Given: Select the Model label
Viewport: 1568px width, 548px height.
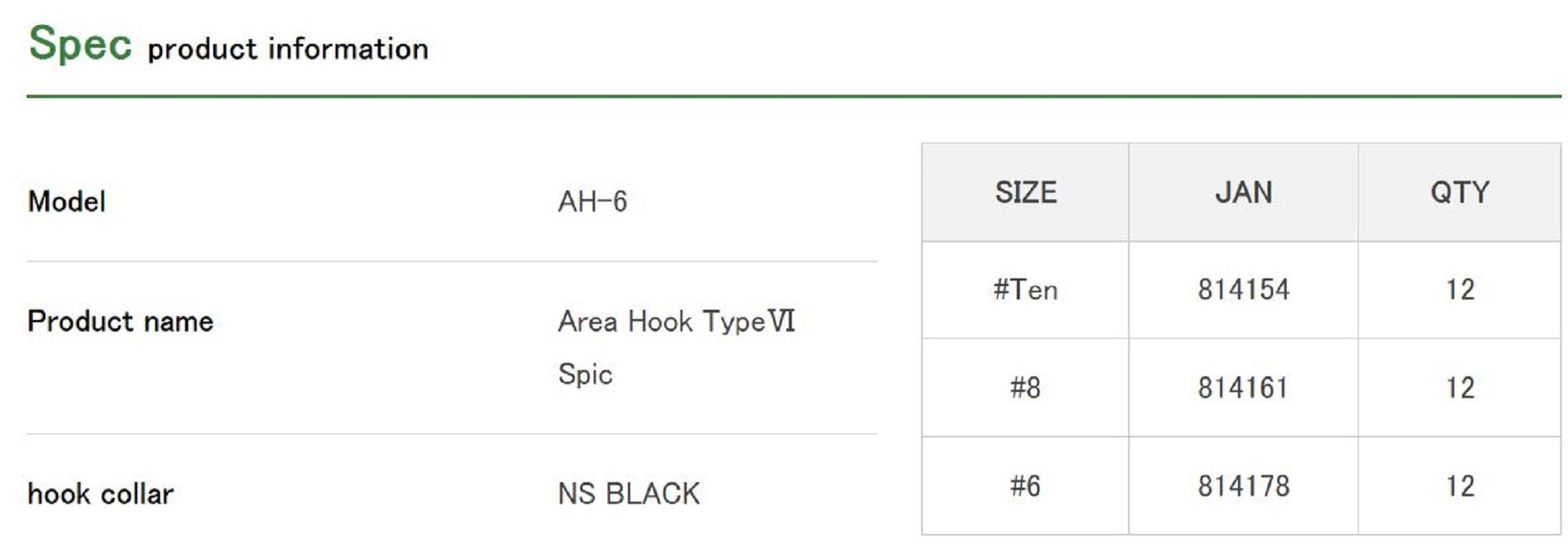Looking at the screenshot, I should pyautogui.click(x=67, y=201).
